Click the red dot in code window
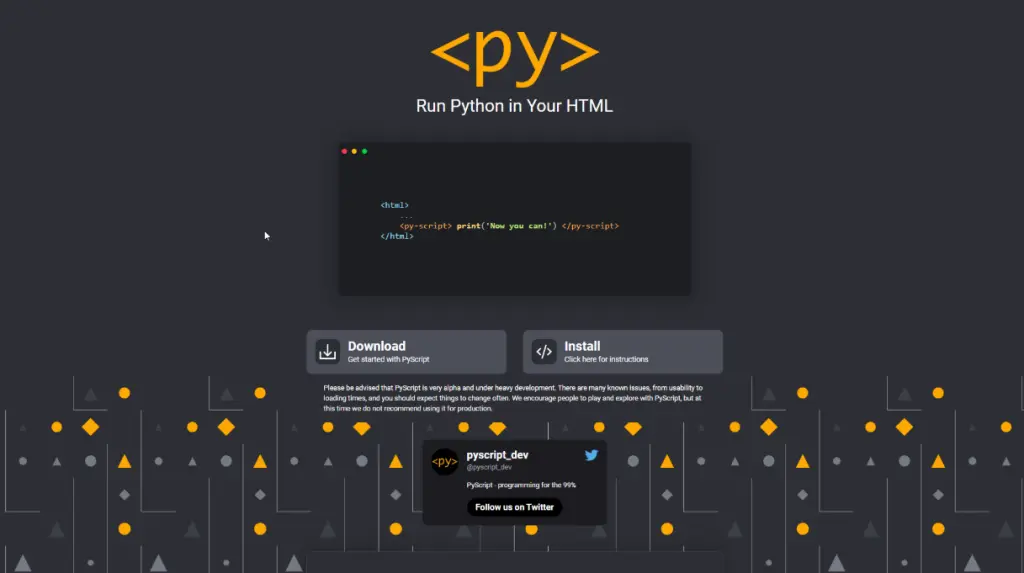The image size is (1024, 573). pyautogui.click(x=345, y=151)
